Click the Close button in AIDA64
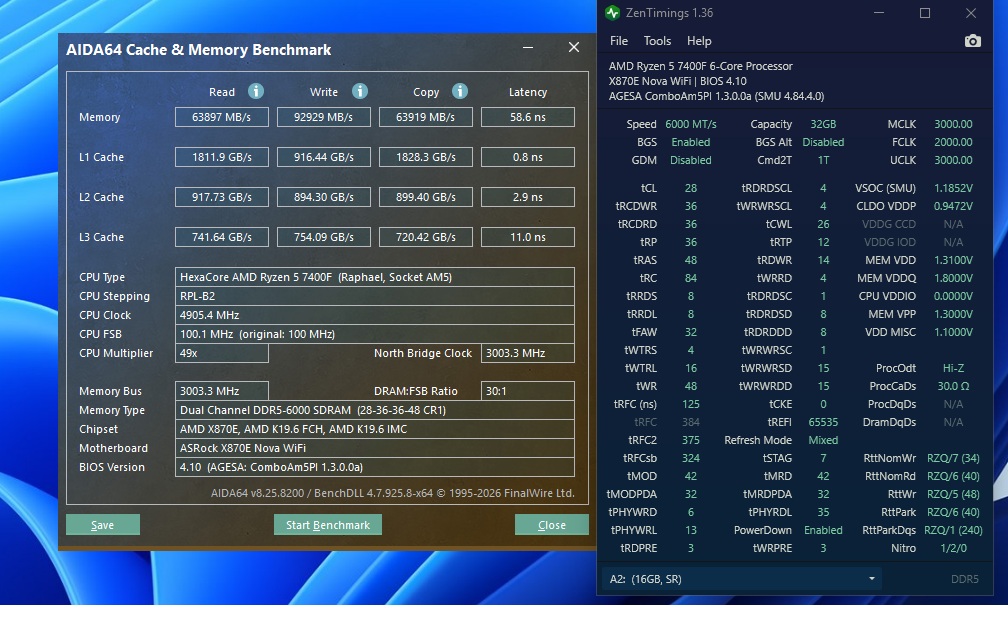 click(552, 525)
